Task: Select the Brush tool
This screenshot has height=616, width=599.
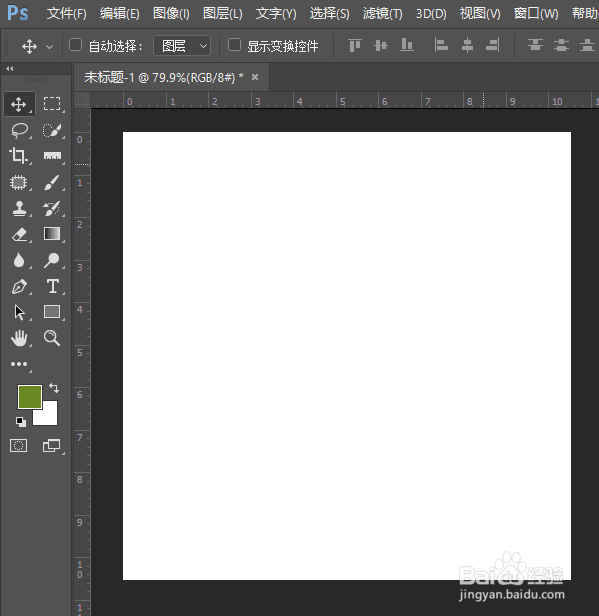Action: coord(52,182)
